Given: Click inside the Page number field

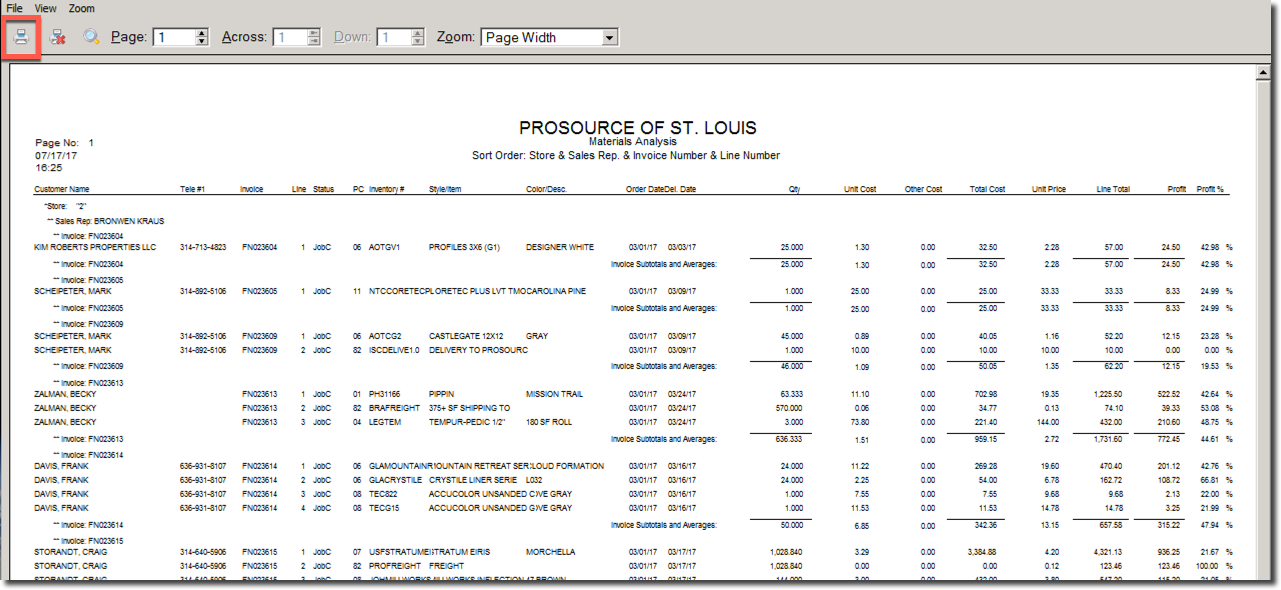Looking at the screenshot, I should (173, 38).
